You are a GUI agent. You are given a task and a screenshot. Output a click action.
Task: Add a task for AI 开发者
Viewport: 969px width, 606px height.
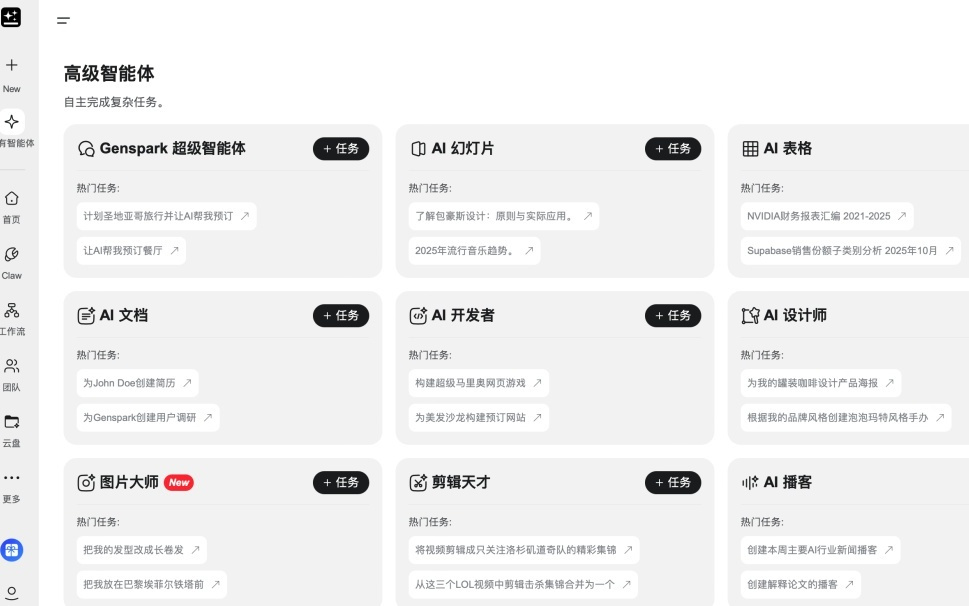[673, 316]
